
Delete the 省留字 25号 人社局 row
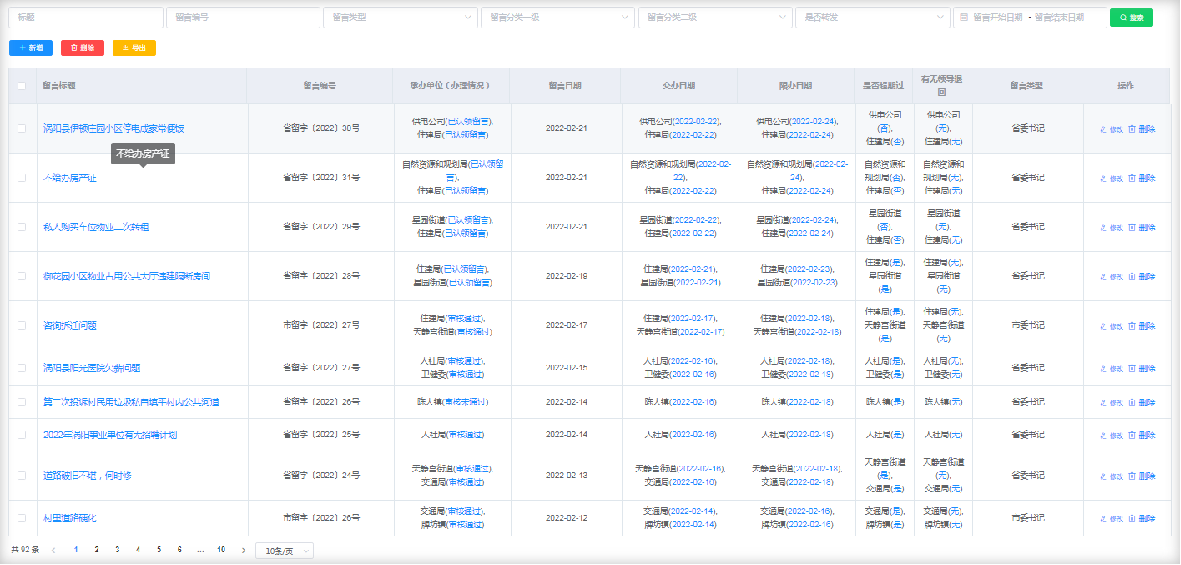point(1142,435)
